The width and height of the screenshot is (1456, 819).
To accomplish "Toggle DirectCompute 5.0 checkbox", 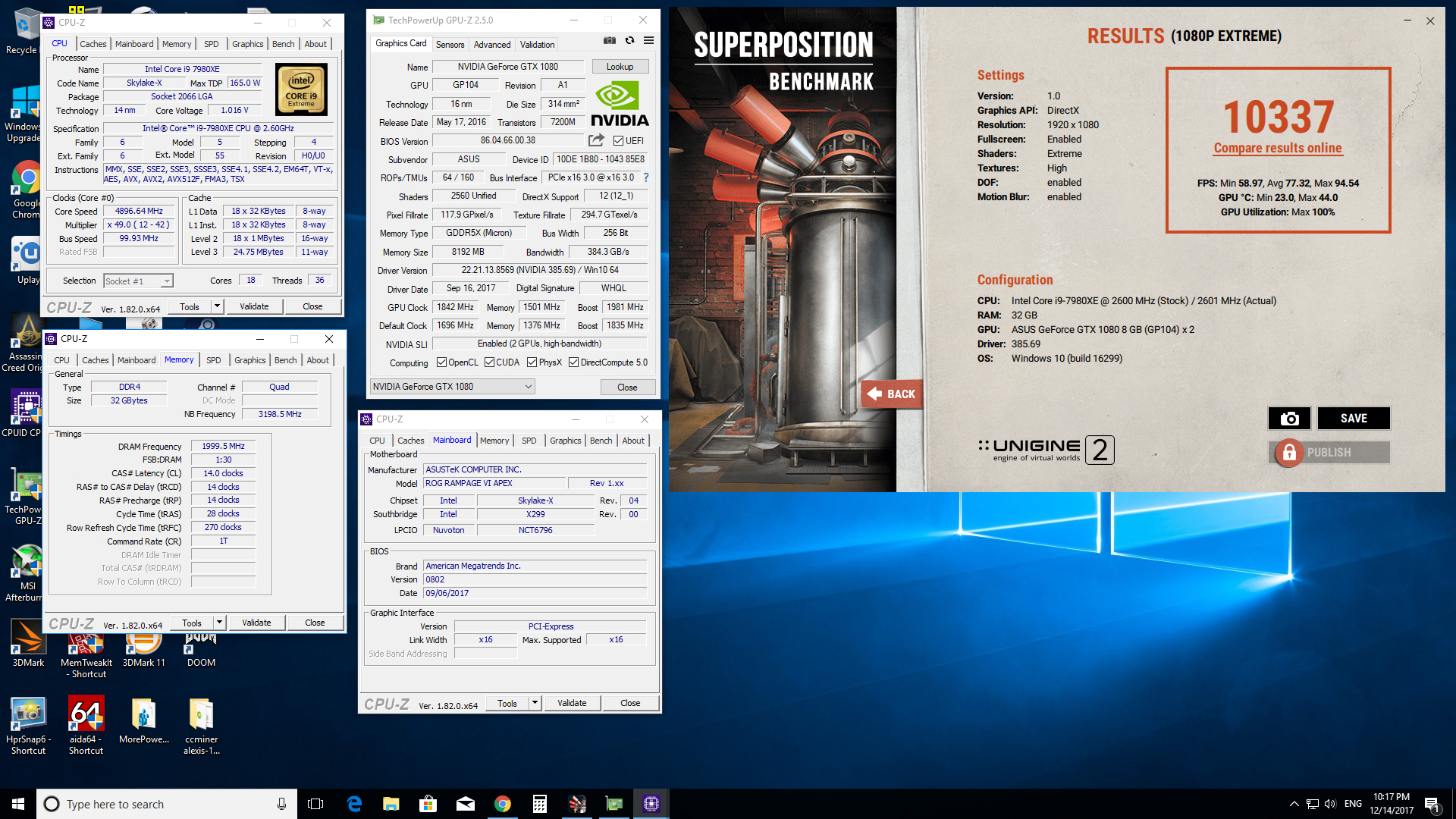I will (574, 362).
